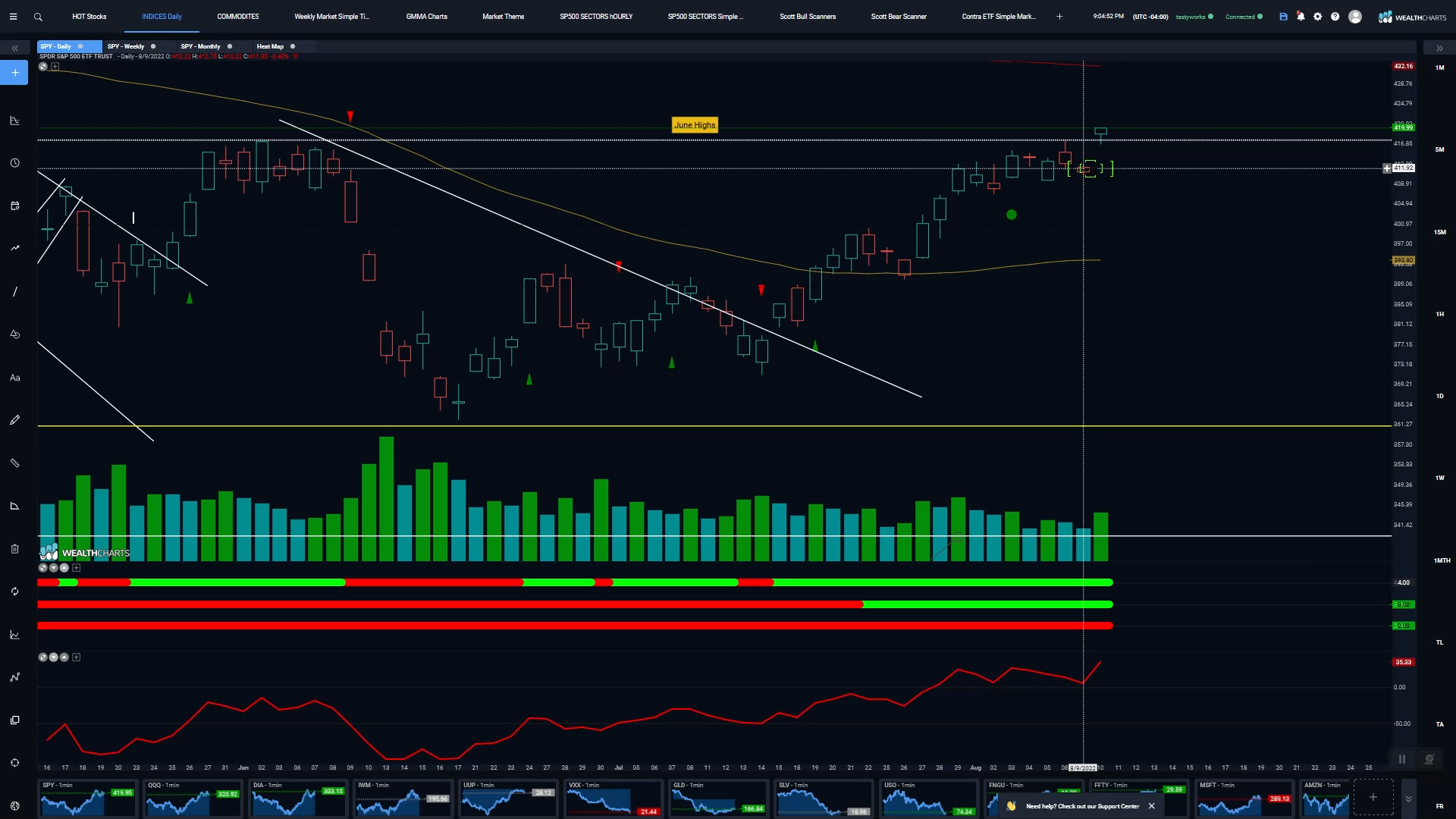1456x819 pixels.
Task: Open the help question mark icon
Action: coord(1335,16)
